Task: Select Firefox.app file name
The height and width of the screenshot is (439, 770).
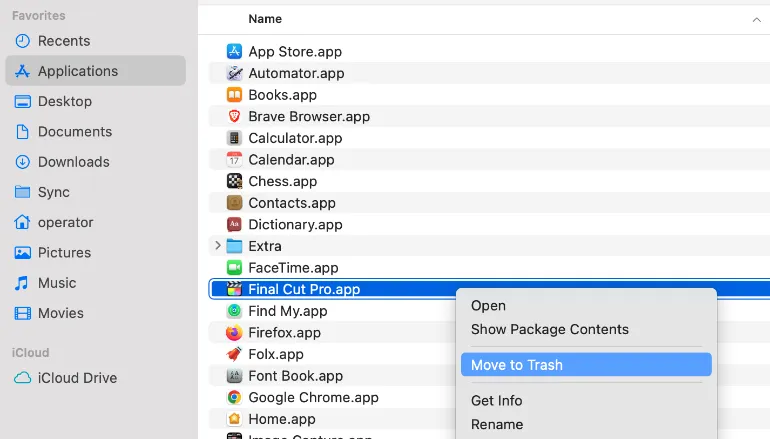Action: (284, 332)
